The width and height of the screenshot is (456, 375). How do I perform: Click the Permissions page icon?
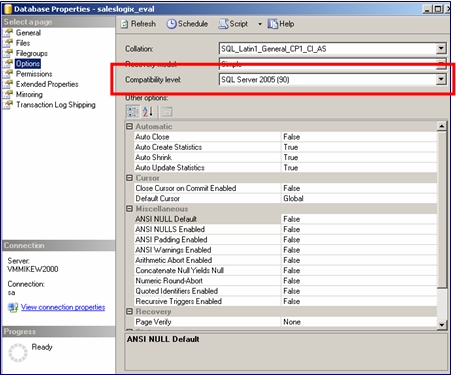point(8,74)
